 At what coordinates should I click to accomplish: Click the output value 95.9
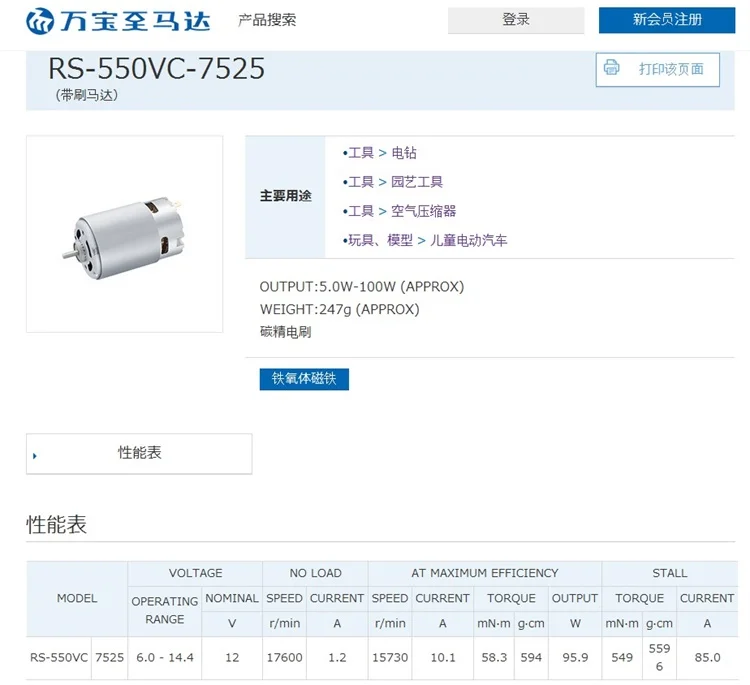coord(575,658)
